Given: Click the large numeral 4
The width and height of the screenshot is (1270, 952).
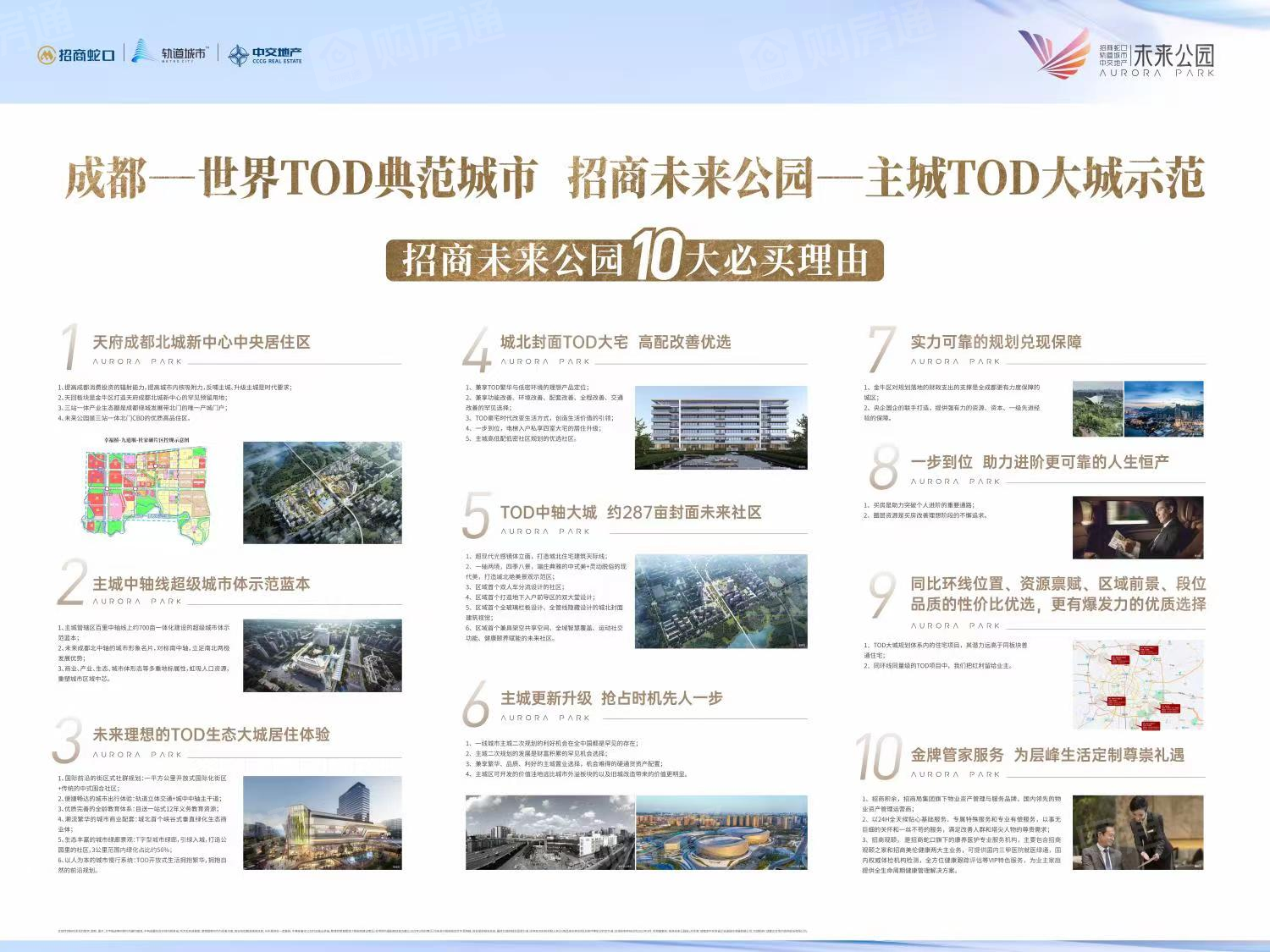Looking at the screenshot, I should click(477, 349).
